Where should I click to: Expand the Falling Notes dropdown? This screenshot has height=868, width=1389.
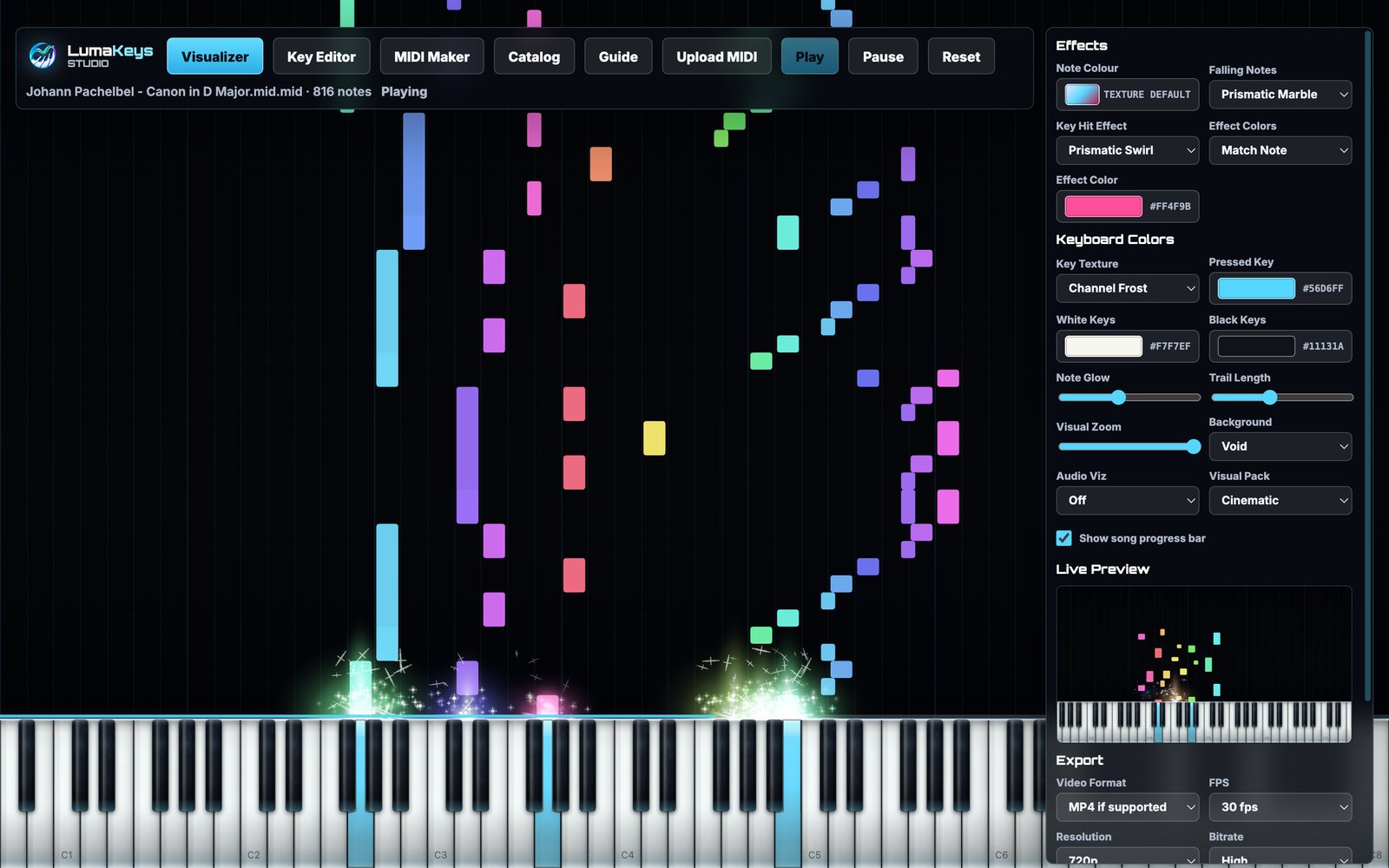click(1280, 95)
